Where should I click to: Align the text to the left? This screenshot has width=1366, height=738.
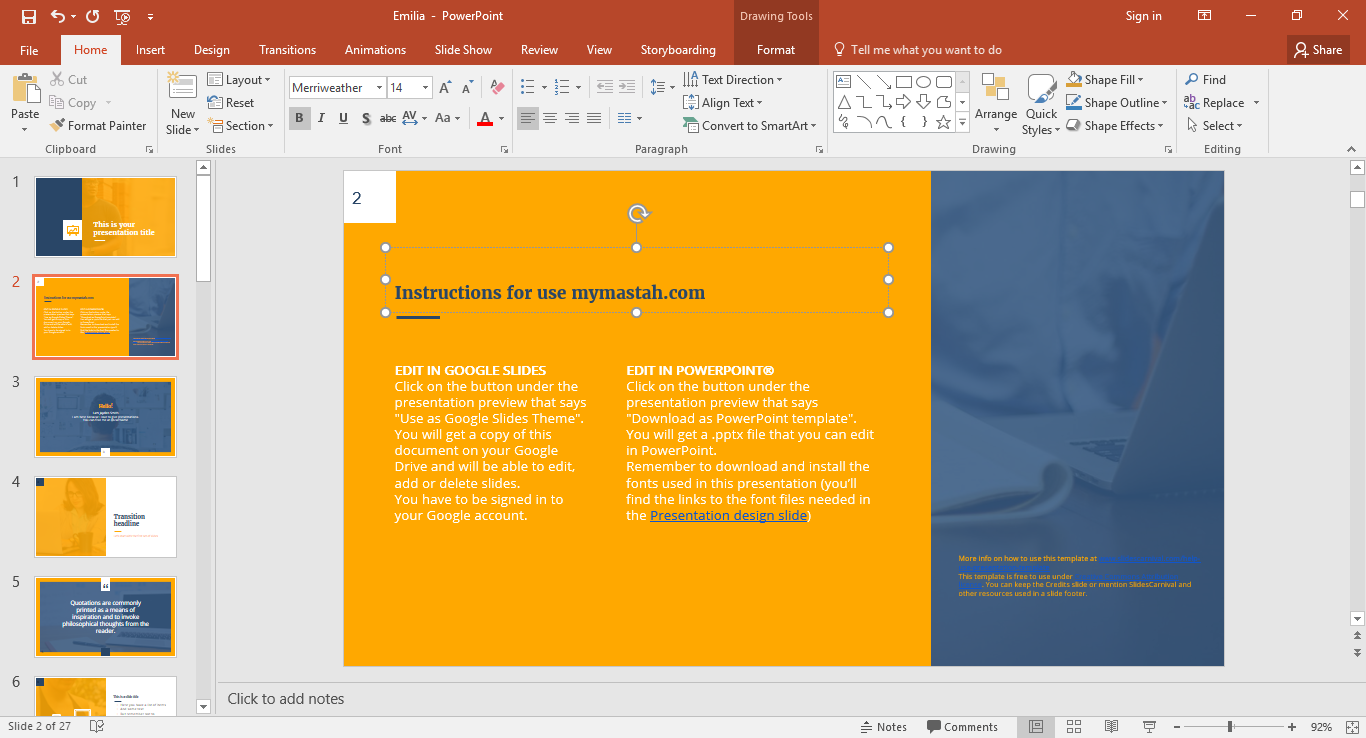coord(528,118)
